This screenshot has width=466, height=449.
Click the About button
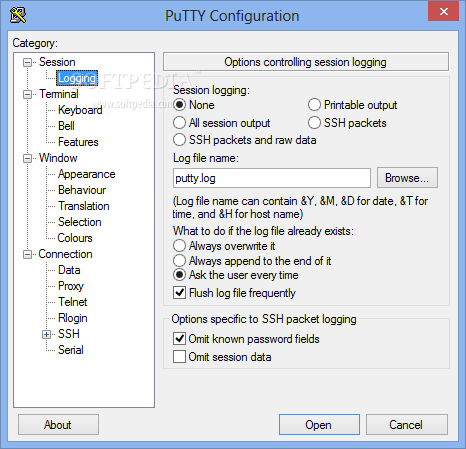58,425
